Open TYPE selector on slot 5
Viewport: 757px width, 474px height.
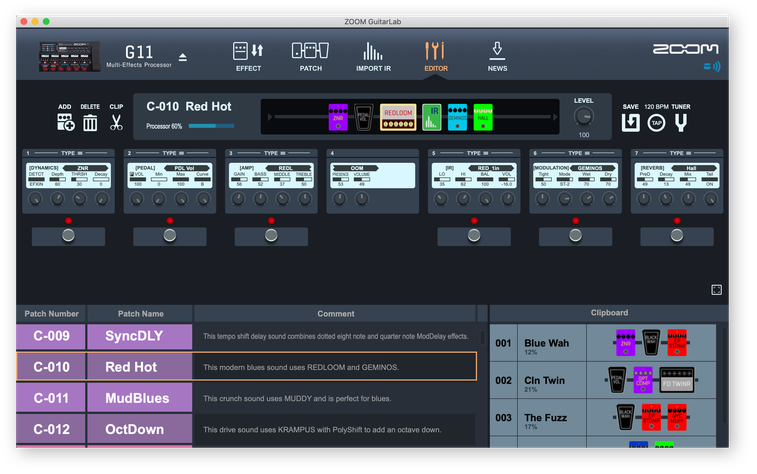(x=477, y=153)
